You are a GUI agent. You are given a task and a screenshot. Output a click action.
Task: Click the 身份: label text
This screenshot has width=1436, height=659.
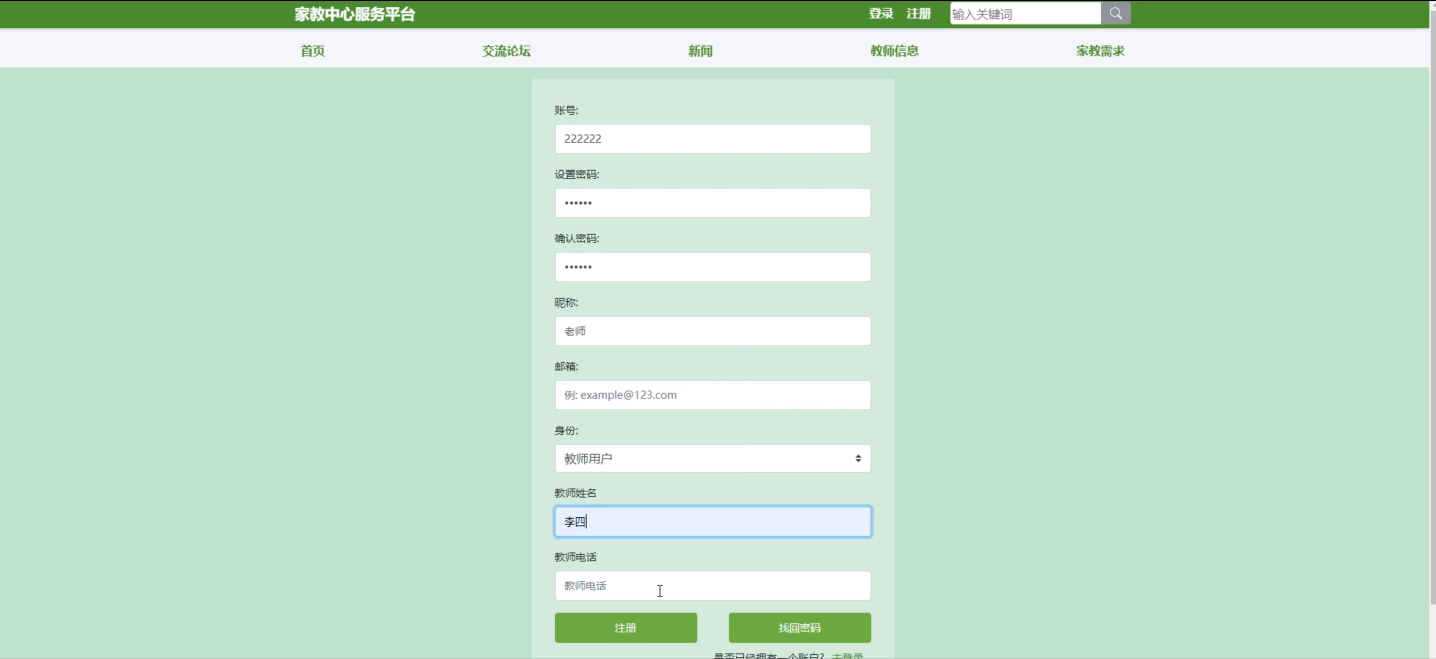click(567, 430)
